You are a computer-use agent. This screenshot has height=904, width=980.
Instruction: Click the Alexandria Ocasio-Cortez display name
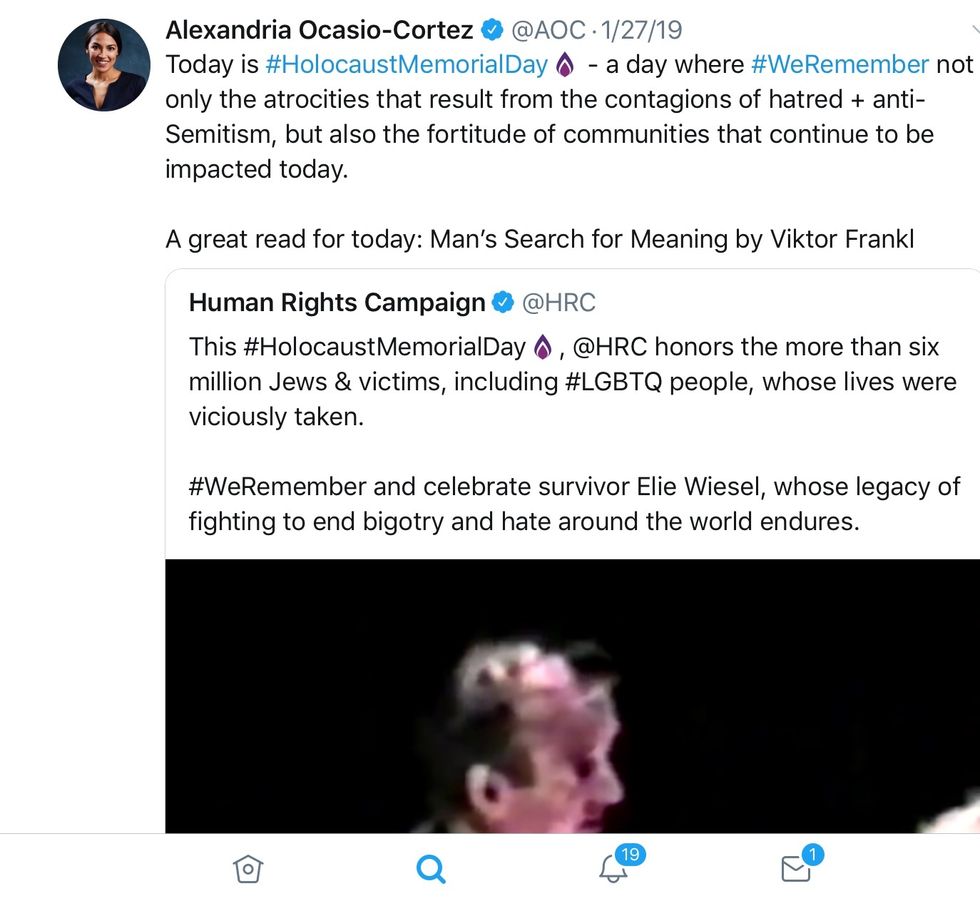coord(319,31)
